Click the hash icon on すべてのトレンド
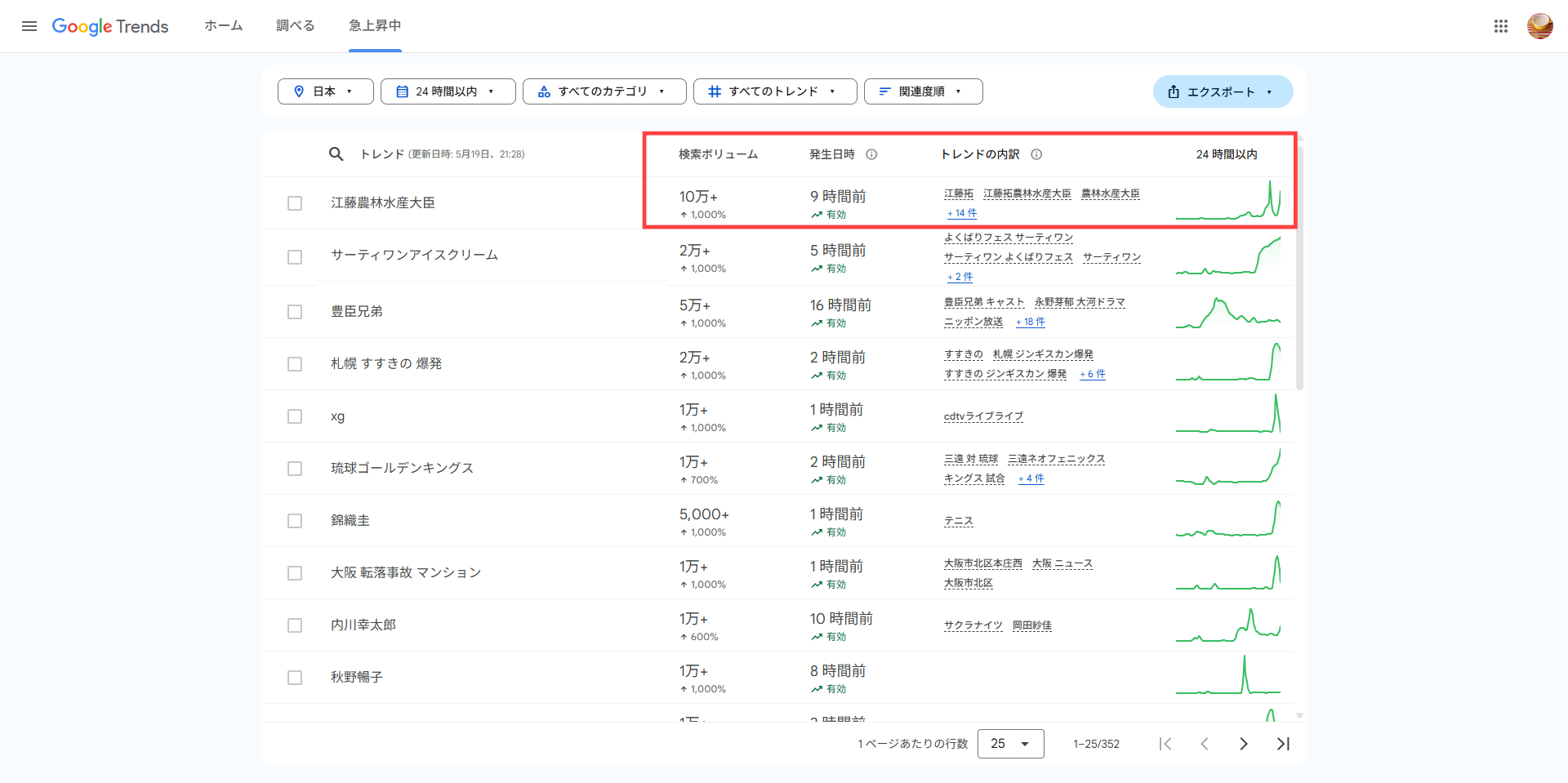The image size is (1568, 783). 715,91
